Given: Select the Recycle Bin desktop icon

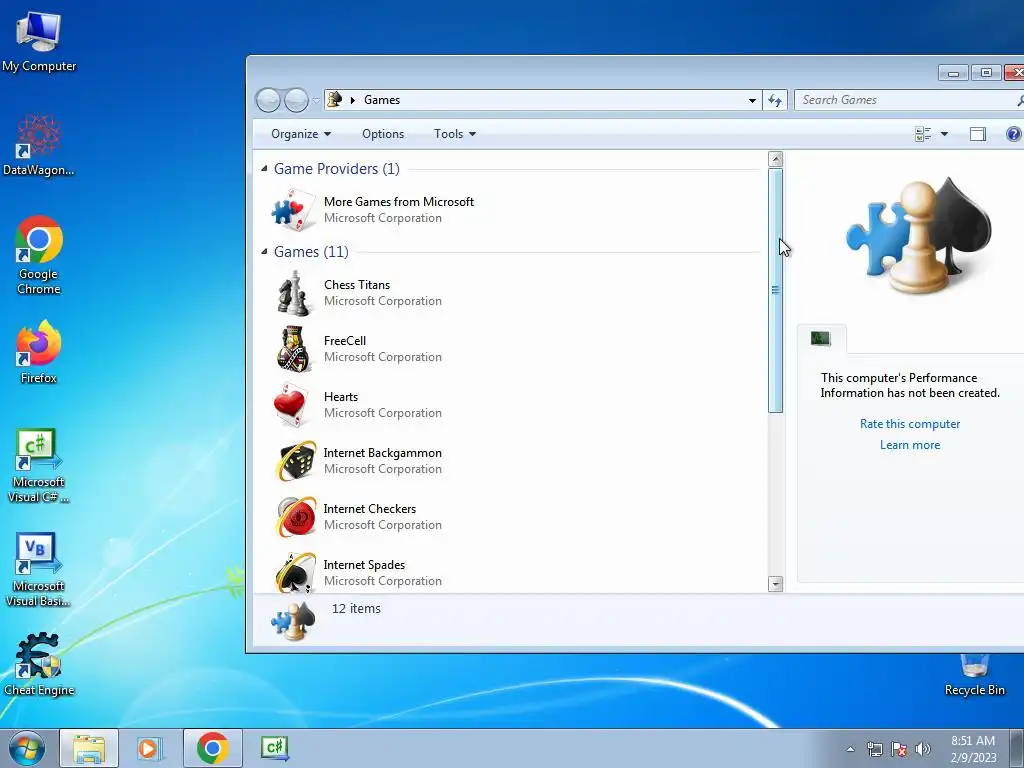Looking at the screenshot, I should [974, 675].
